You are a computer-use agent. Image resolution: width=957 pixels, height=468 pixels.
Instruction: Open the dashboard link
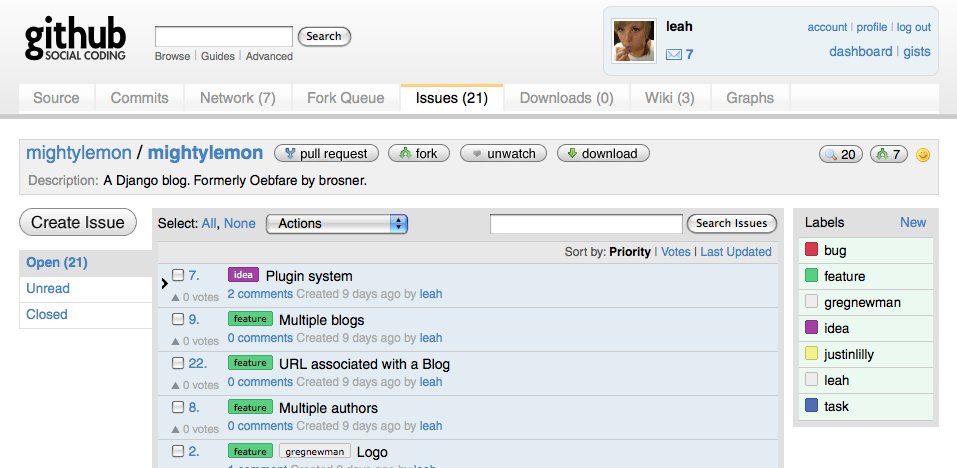[861, 52]
